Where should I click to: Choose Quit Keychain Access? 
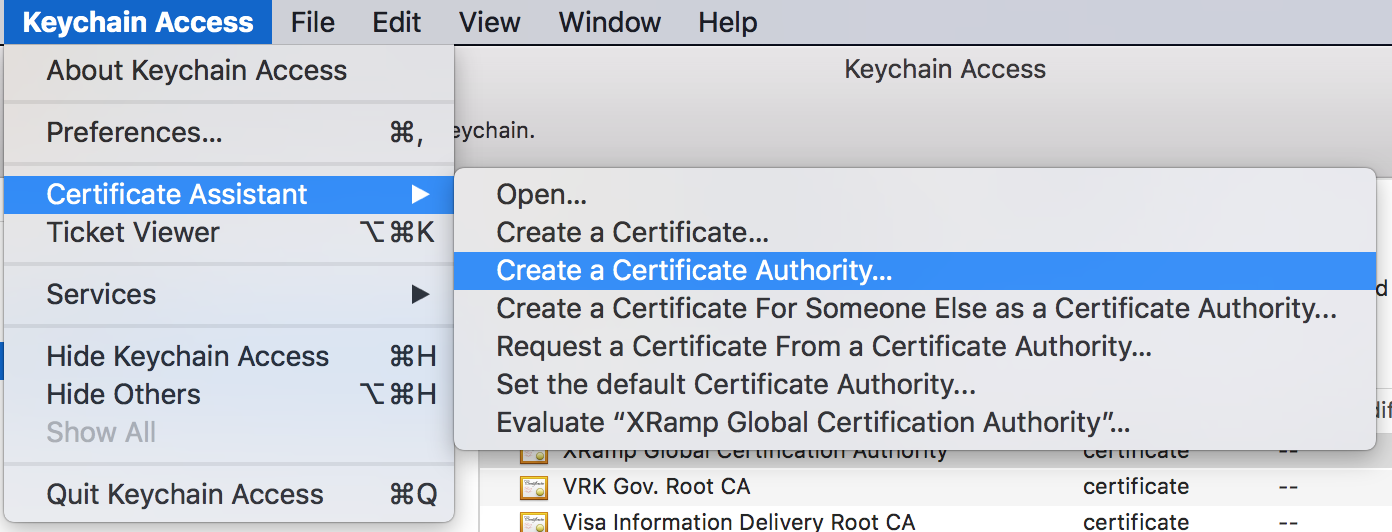229,495
